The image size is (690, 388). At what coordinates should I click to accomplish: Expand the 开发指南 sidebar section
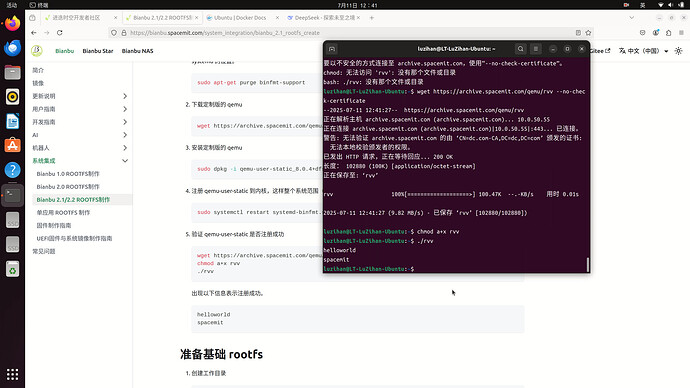tap(125, 122)
